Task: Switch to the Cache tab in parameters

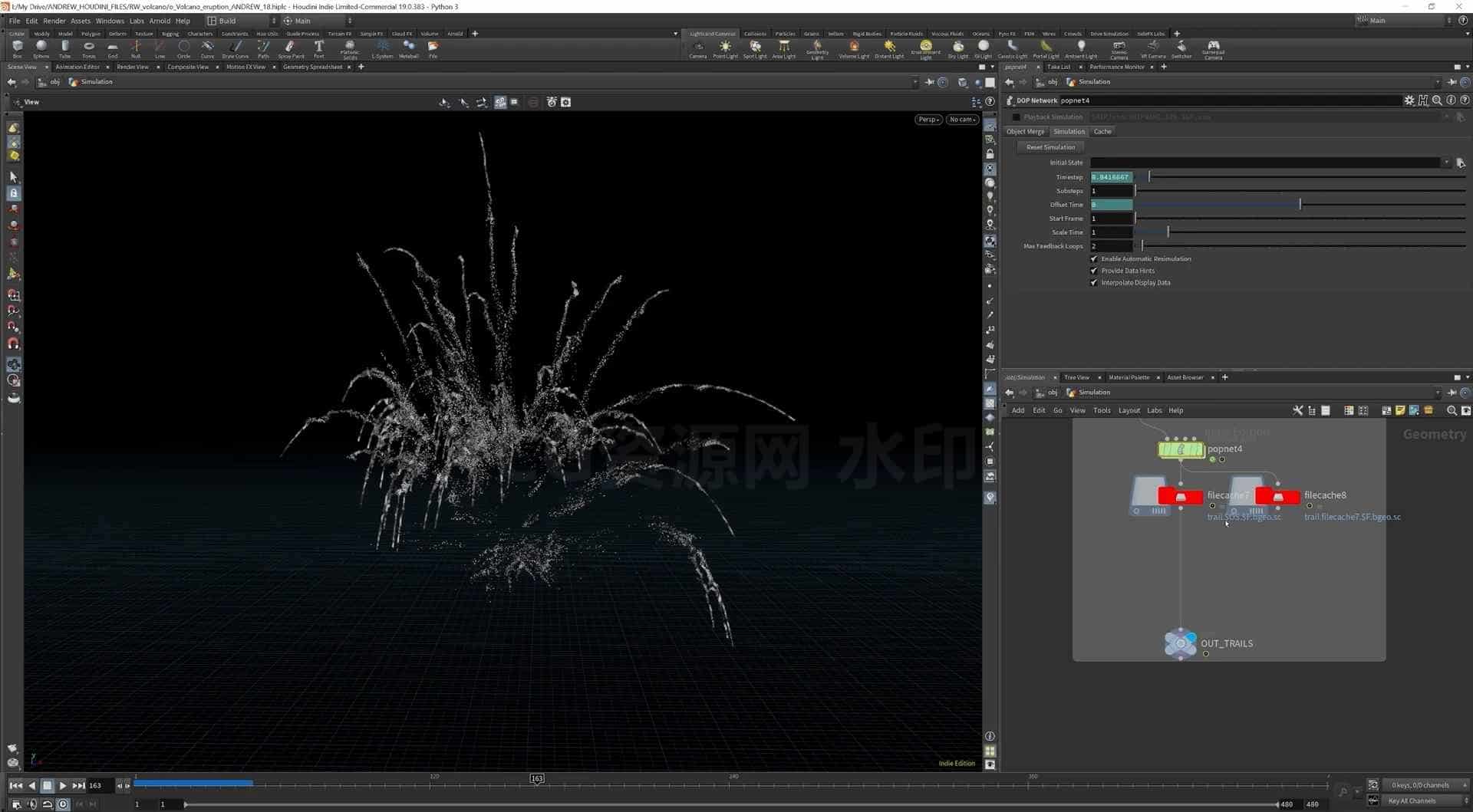Action: 1102,132
